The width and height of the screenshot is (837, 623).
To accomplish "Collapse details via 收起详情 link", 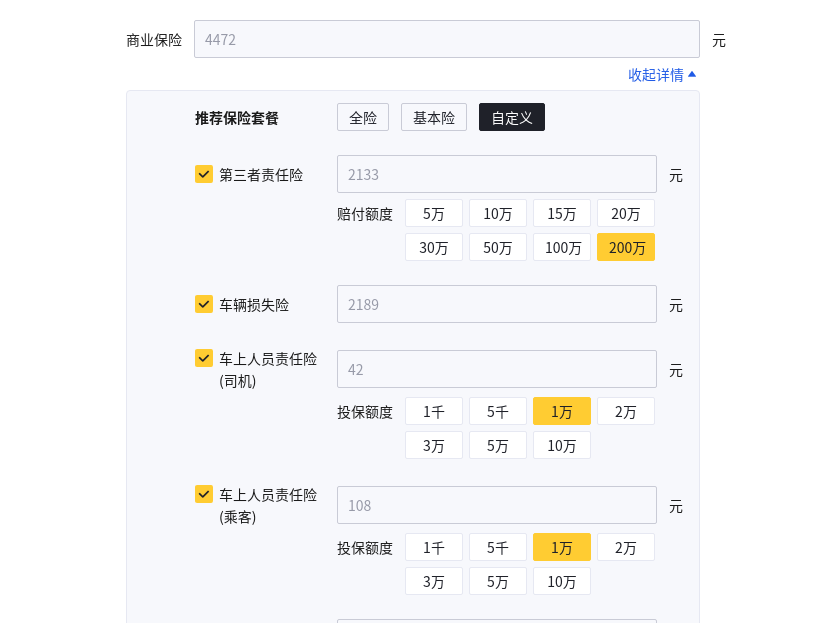I will tap(662, 75).
